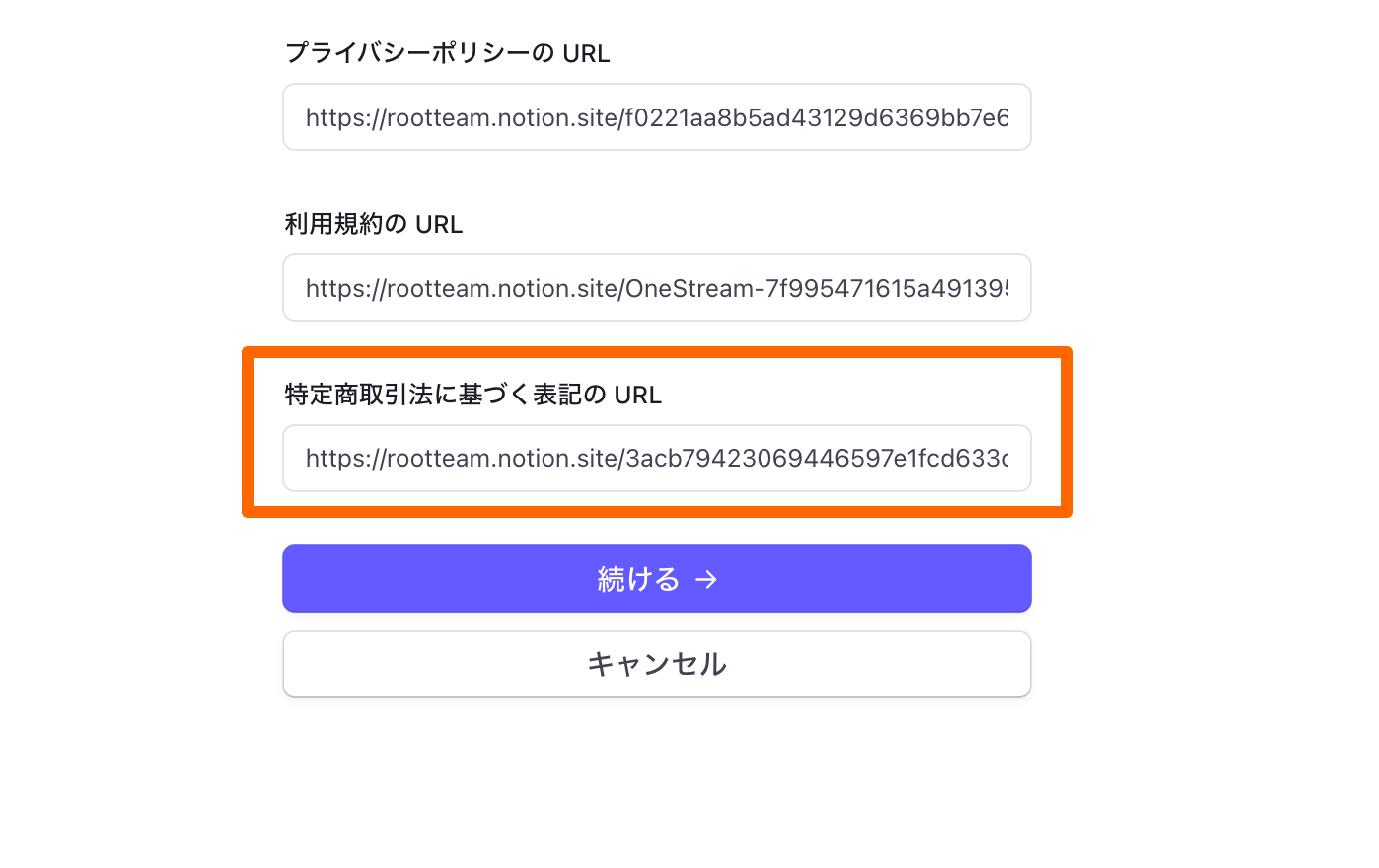This screenshot has width=1379, height=868.
Task: Click the キャンセル button
Action: click(x=657, y=664)
